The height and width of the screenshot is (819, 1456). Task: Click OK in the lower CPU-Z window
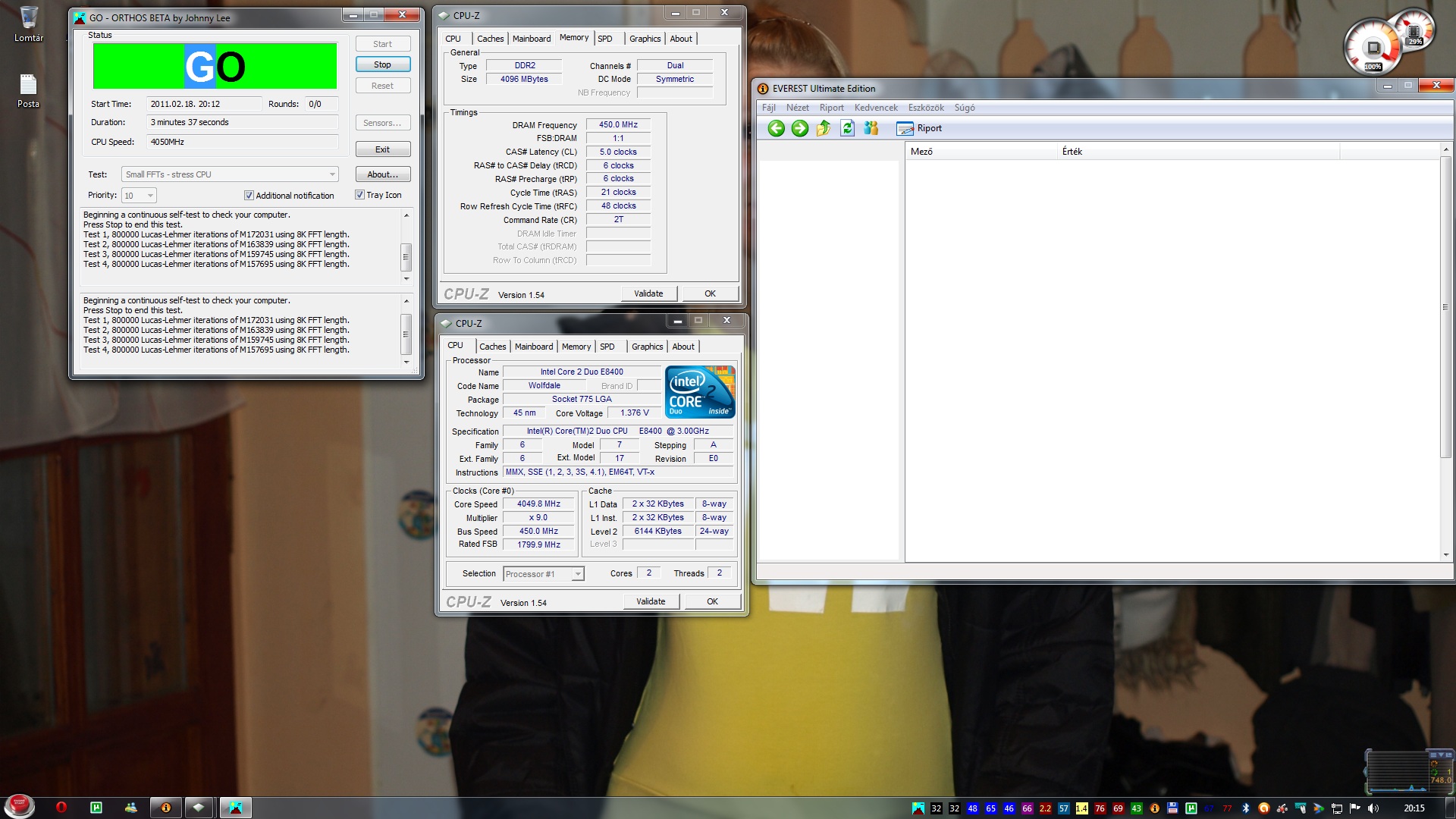[x=712, y=601]
